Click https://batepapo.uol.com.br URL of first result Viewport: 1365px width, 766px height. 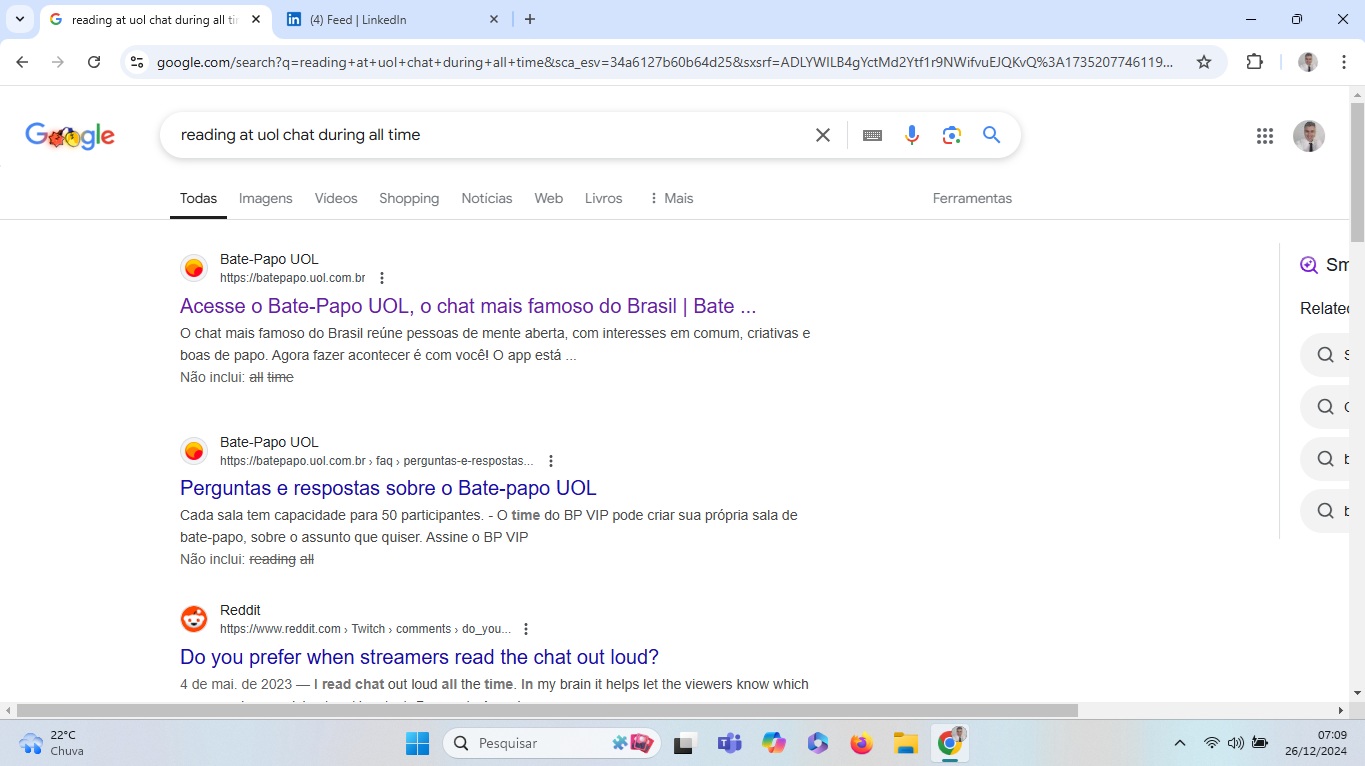pos(292,278)
